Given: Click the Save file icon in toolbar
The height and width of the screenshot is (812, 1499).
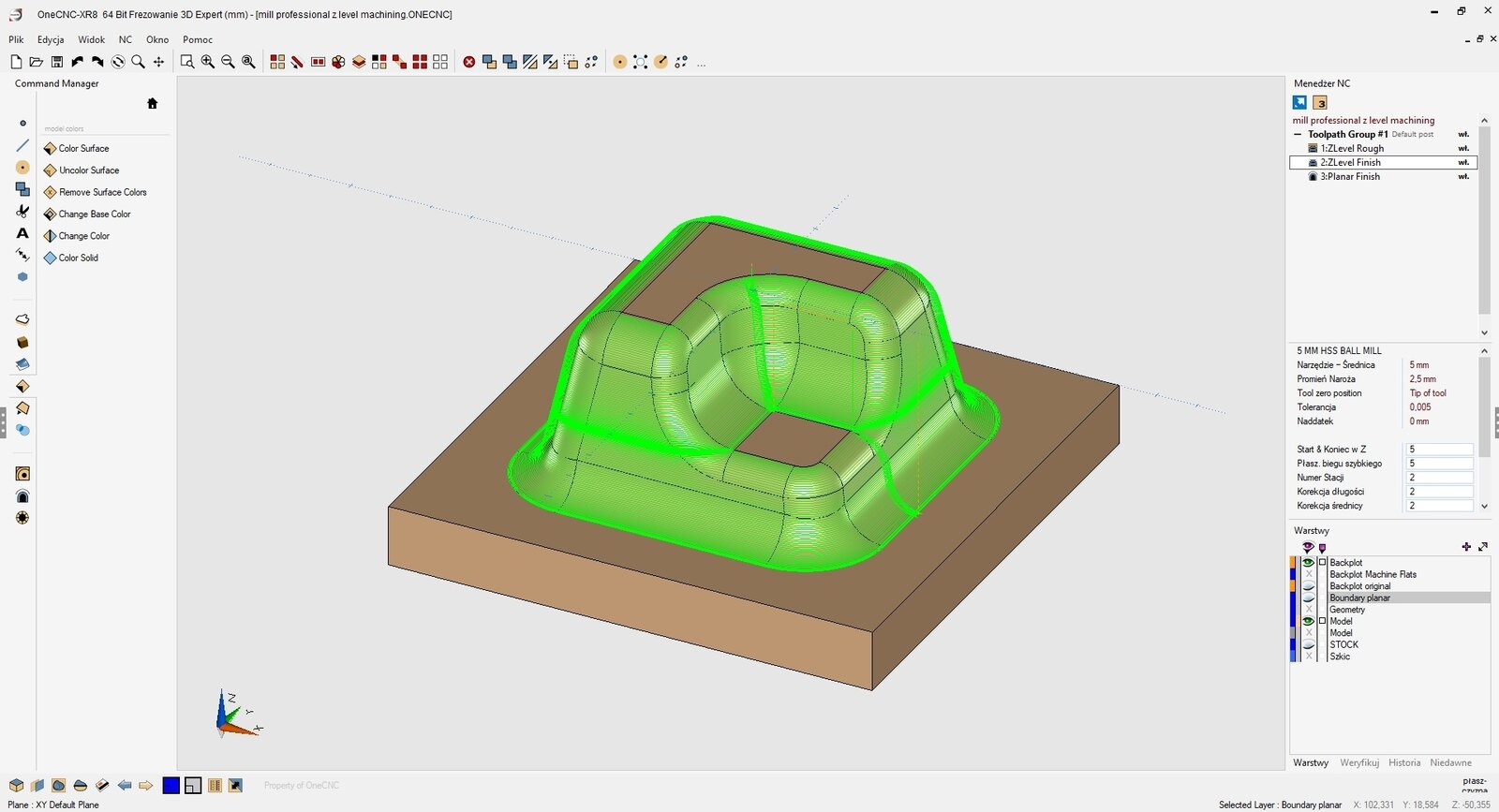Looking at the screenshot, I should point(56,62).
